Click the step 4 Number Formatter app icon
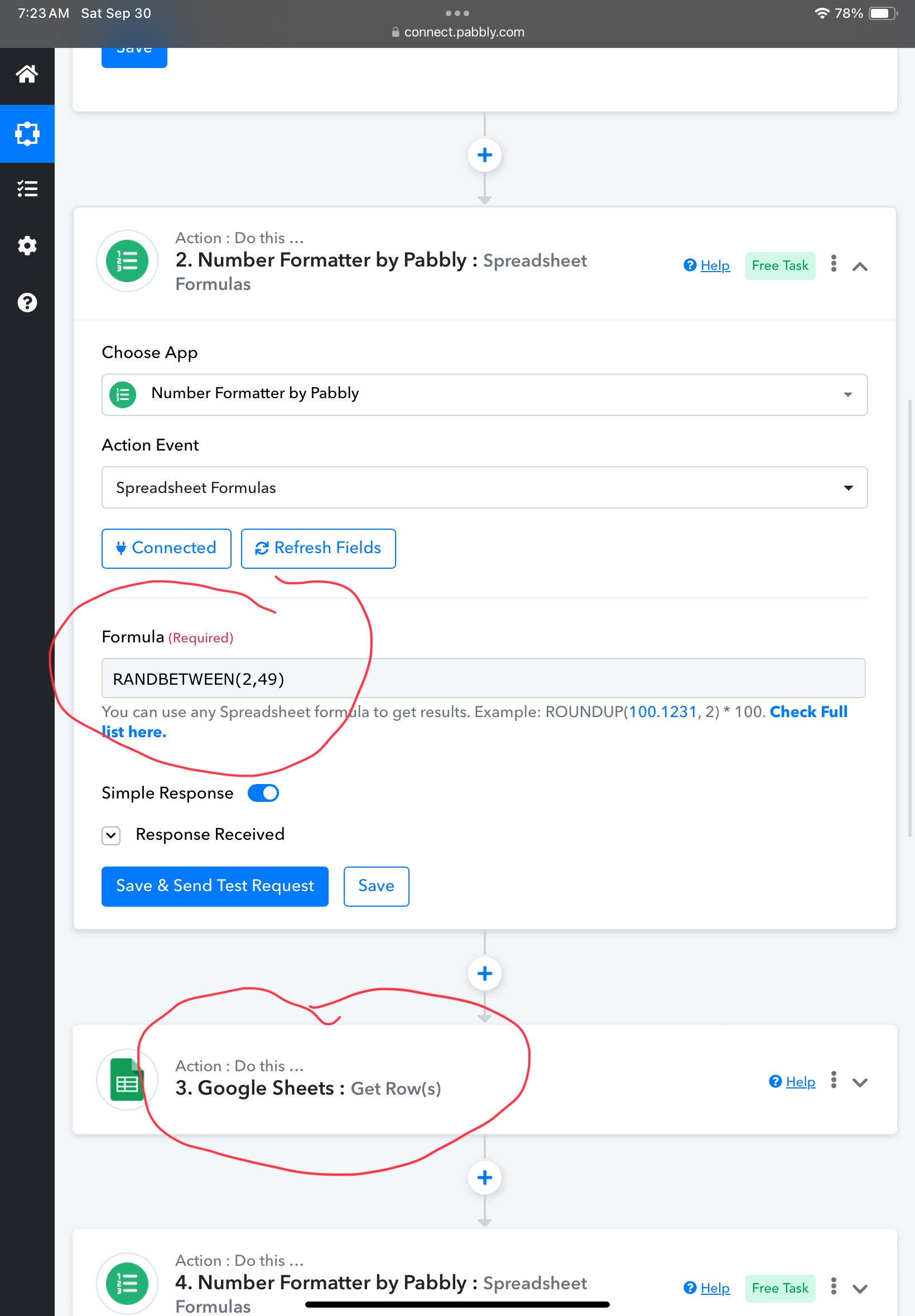 pyautogui.click(x=127, y=1283)
